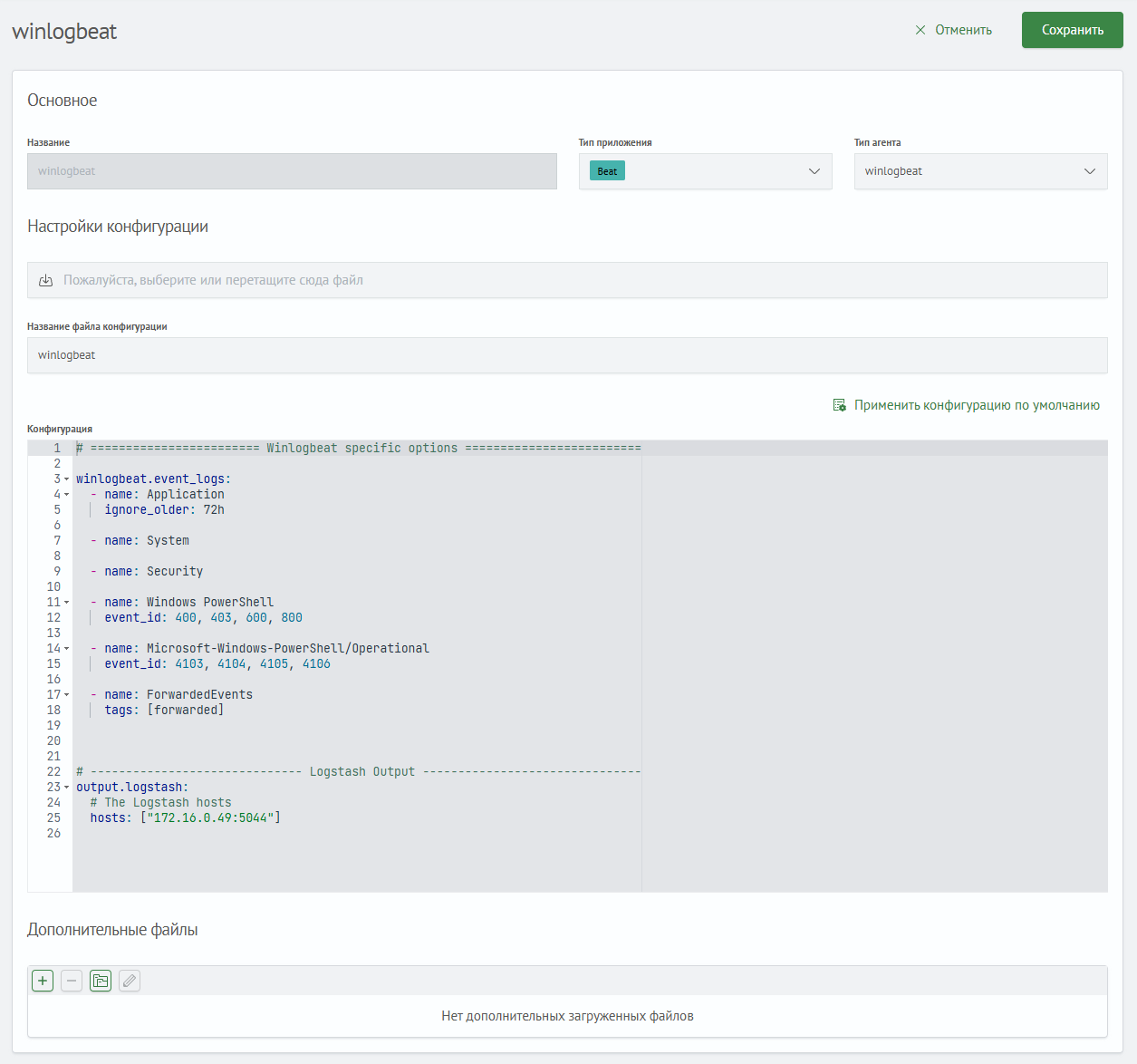
Task: Open the Тип приложения dropdown
Action: (x=814, y=171)
